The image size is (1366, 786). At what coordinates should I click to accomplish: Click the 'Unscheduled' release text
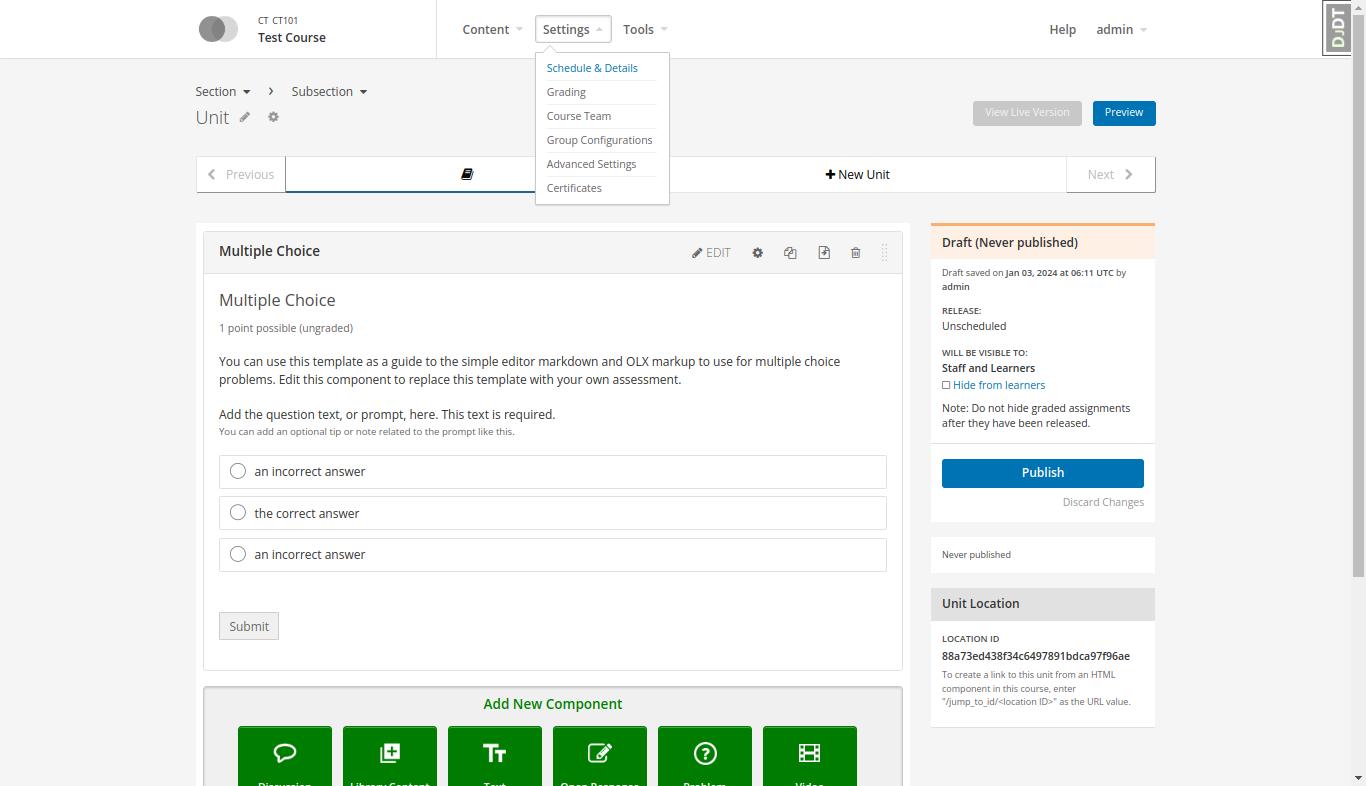[x=974, y=326]
